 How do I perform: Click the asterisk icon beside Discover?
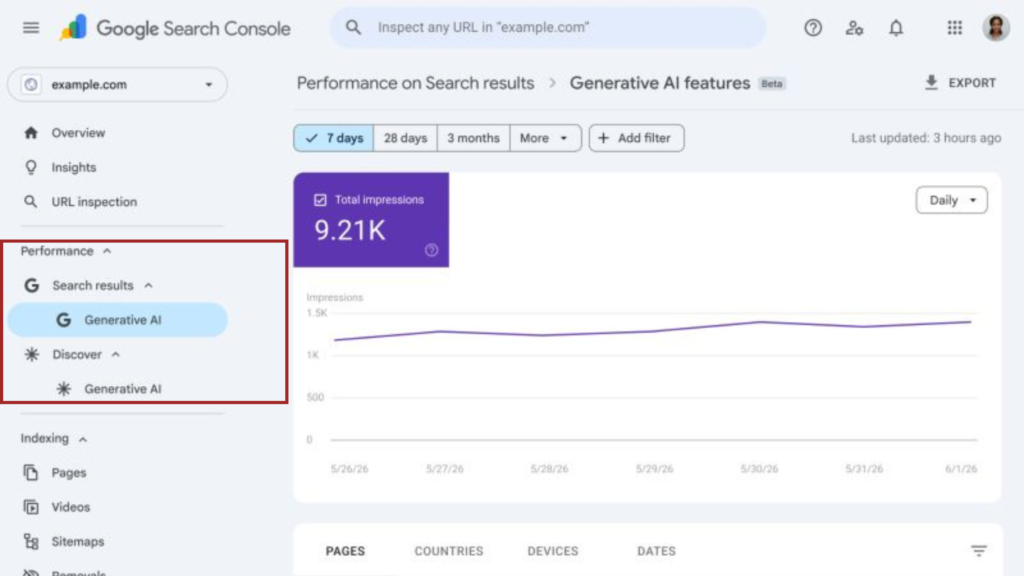(31, 354)
